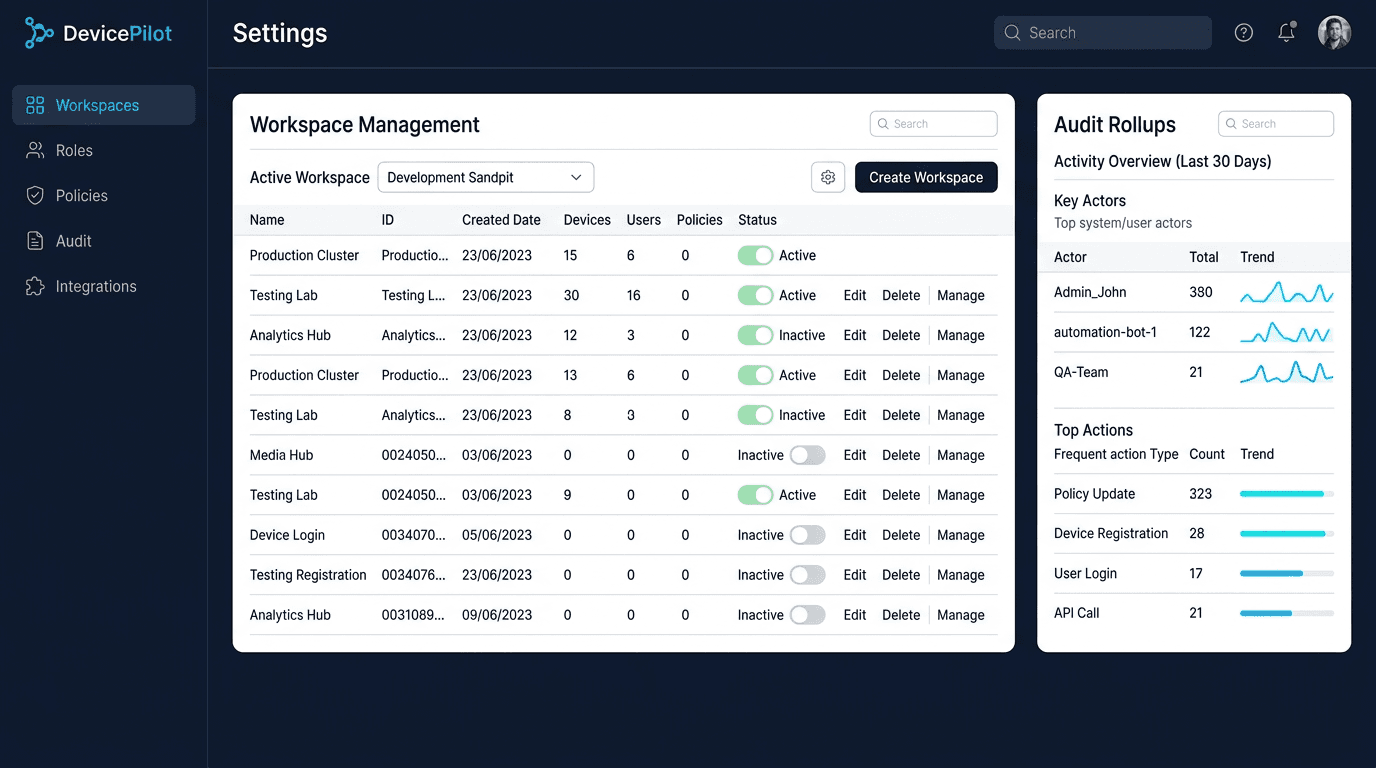Viewport: 1376px width, 768px height.
Task: Enable the Media Hub inactive status toggle
Action: click(x=808, y=455)
